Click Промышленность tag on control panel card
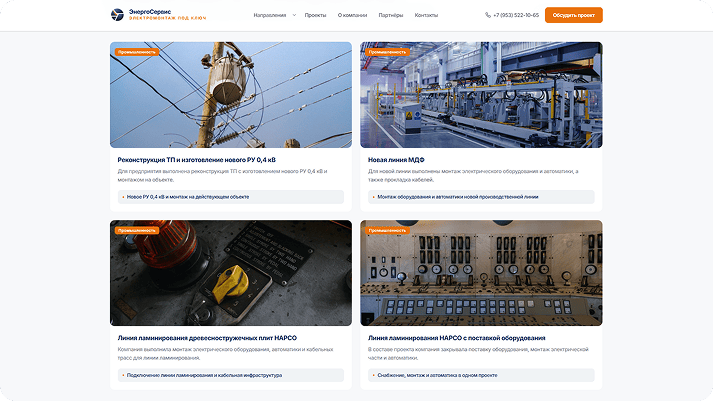This screenshot has height=402, width=714. click(x=387, y=230)
